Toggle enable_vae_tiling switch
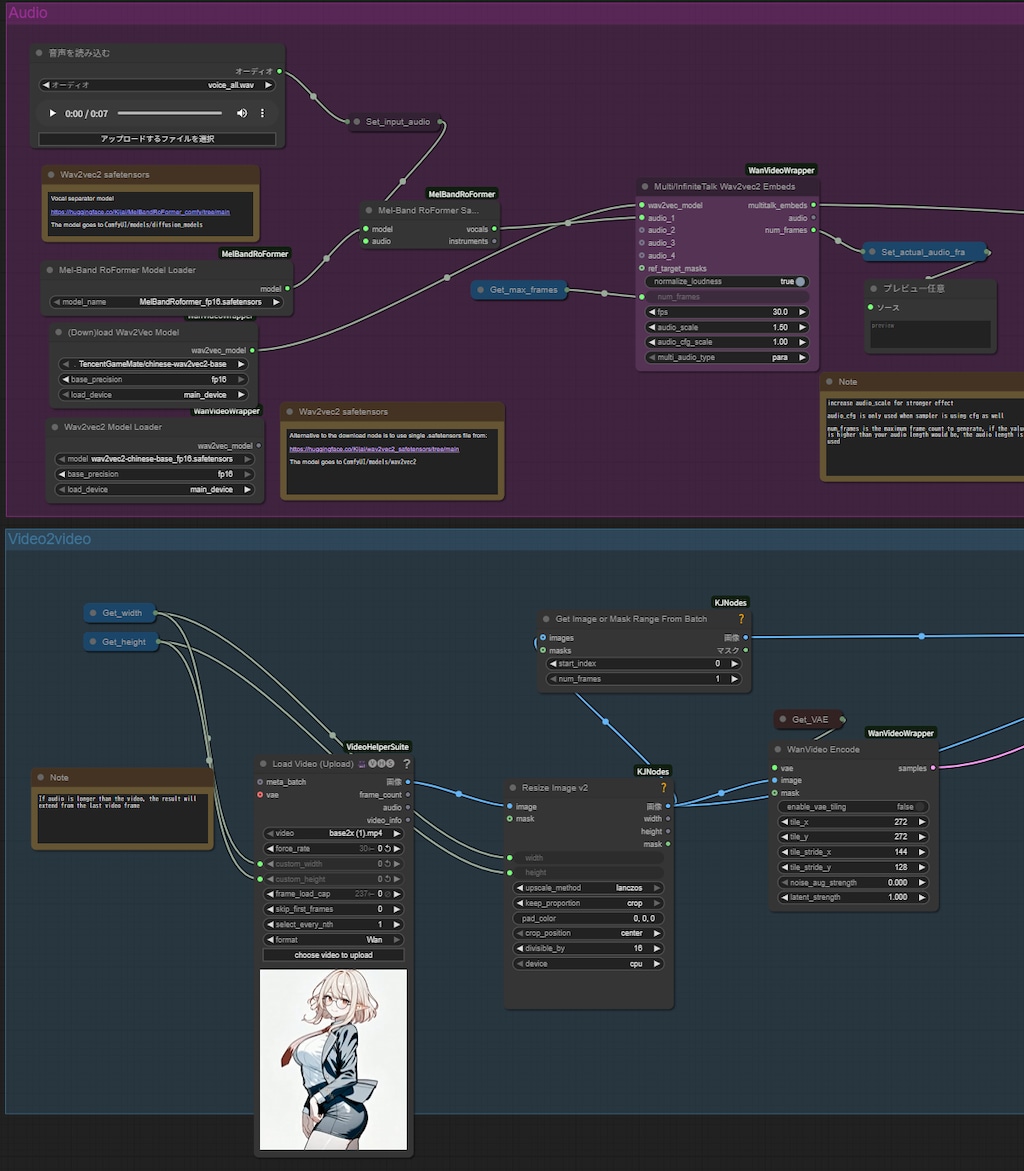Image resolution: width=1024 pixels, height=1171 pixels. pos(920,806)
